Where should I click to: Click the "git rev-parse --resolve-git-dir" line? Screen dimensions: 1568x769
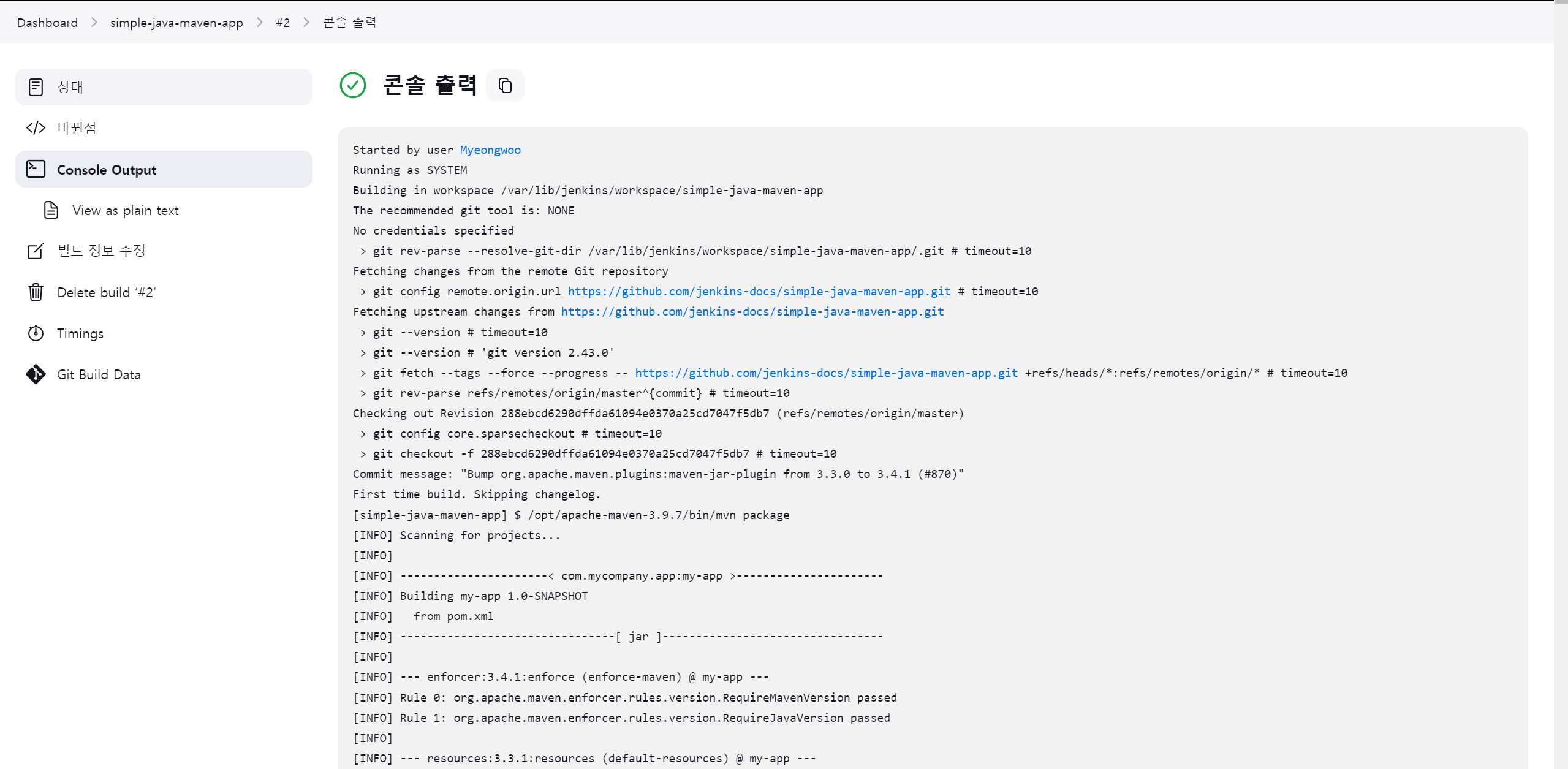click(695, 251)
